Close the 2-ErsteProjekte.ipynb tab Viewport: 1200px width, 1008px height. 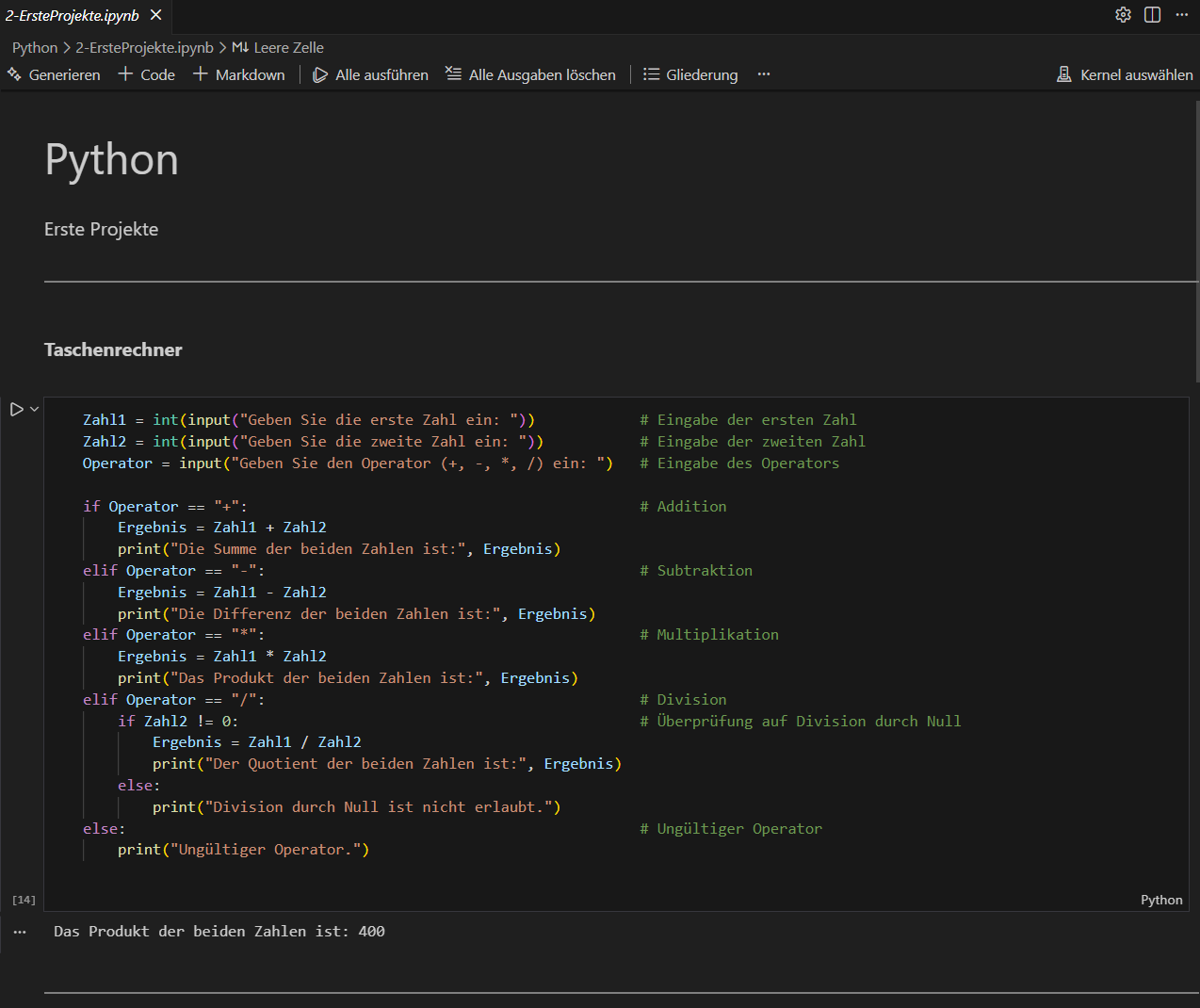coord(156,15)
